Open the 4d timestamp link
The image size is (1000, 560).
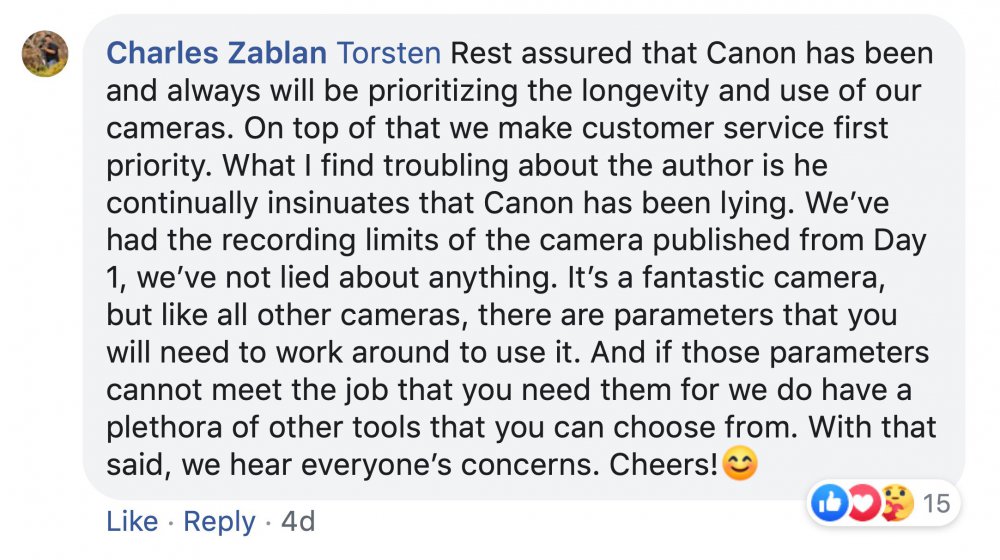coord(298,521)
